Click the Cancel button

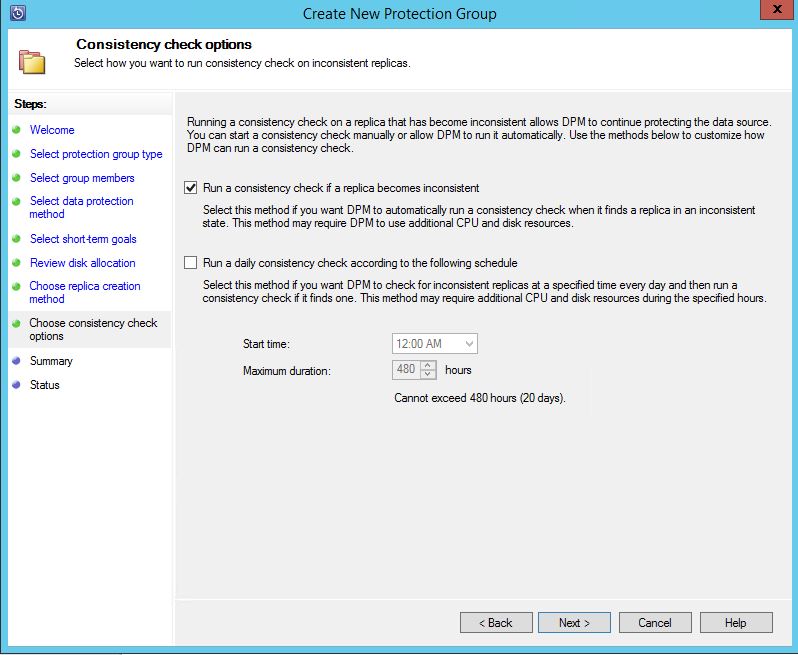click(x=655, y=622)
